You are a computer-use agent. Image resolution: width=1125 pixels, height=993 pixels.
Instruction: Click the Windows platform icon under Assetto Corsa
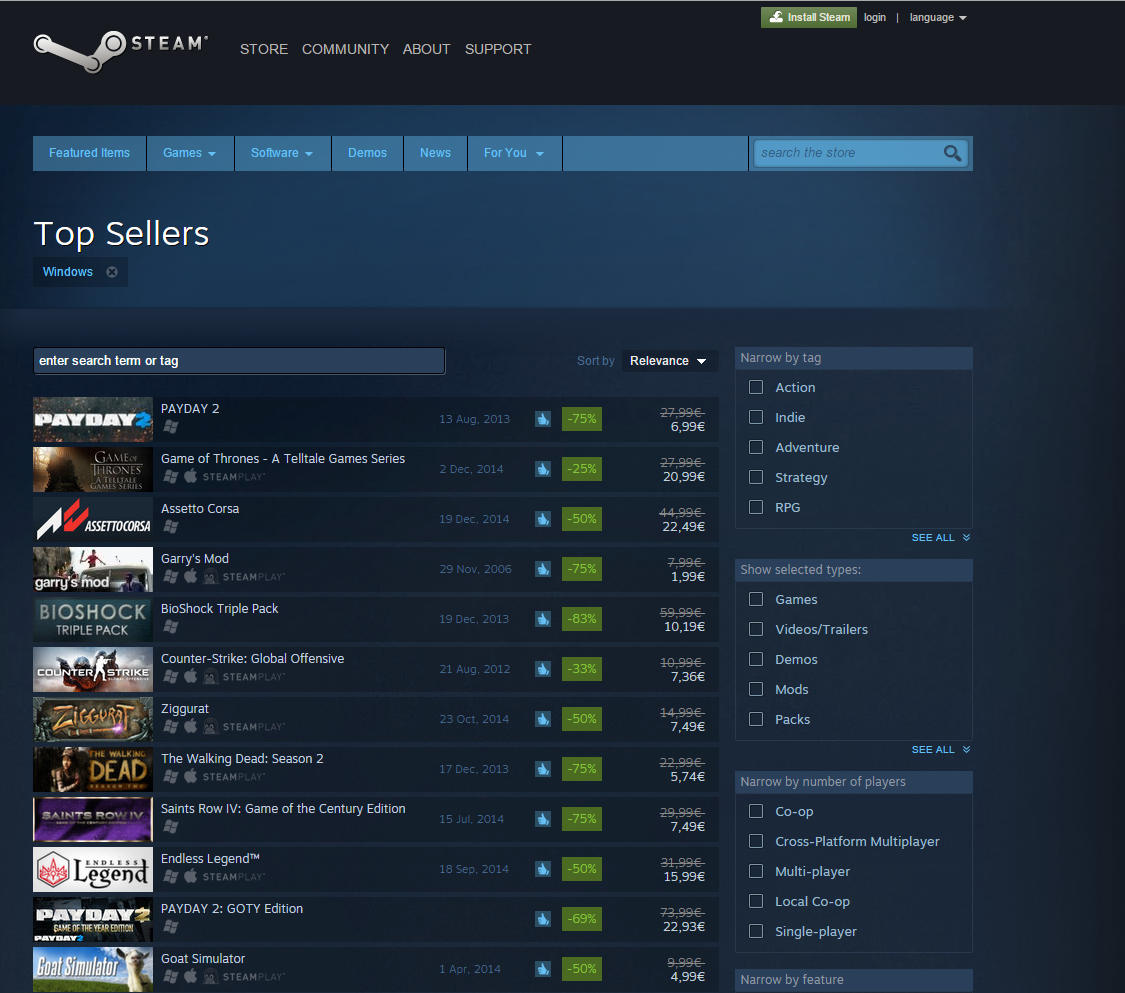pos(171,526)
